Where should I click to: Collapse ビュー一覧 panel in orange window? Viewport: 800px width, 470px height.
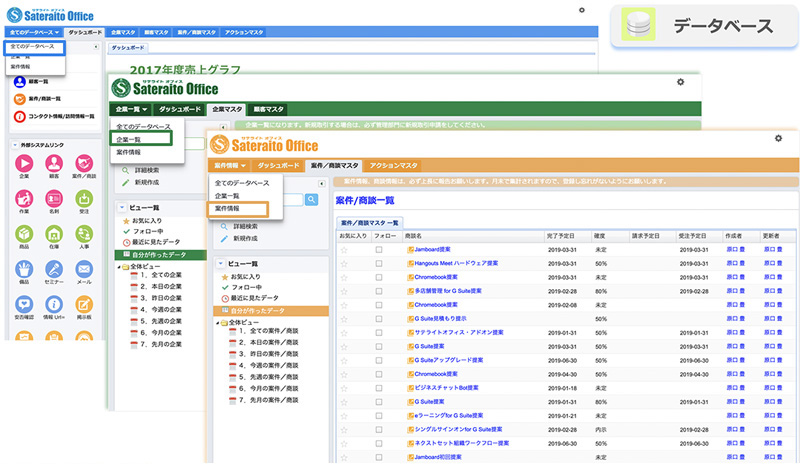(x=220, y=264)
